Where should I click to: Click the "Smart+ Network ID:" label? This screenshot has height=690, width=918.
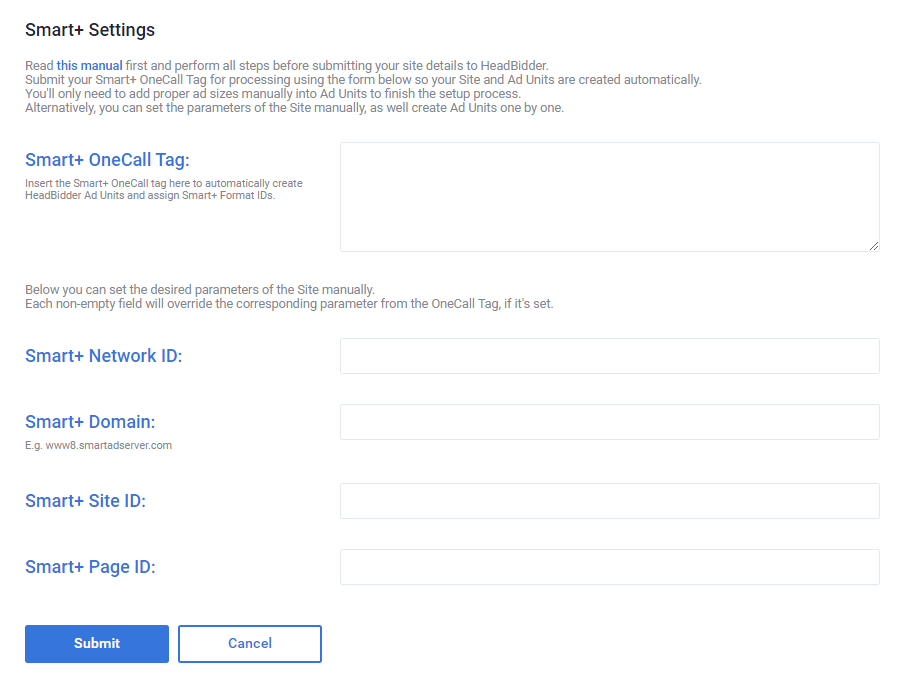click(104, 356)
